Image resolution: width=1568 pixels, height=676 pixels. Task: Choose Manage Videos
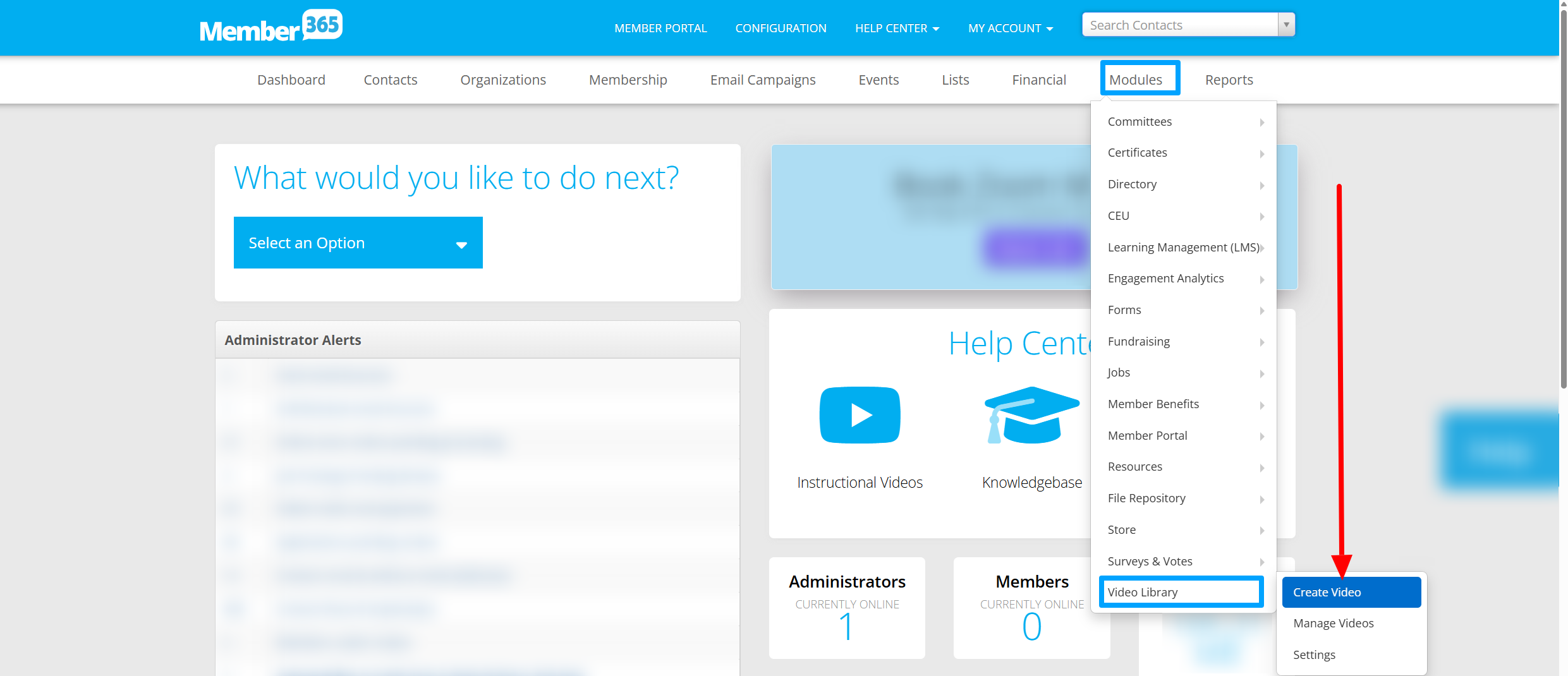click(1351, 624)
